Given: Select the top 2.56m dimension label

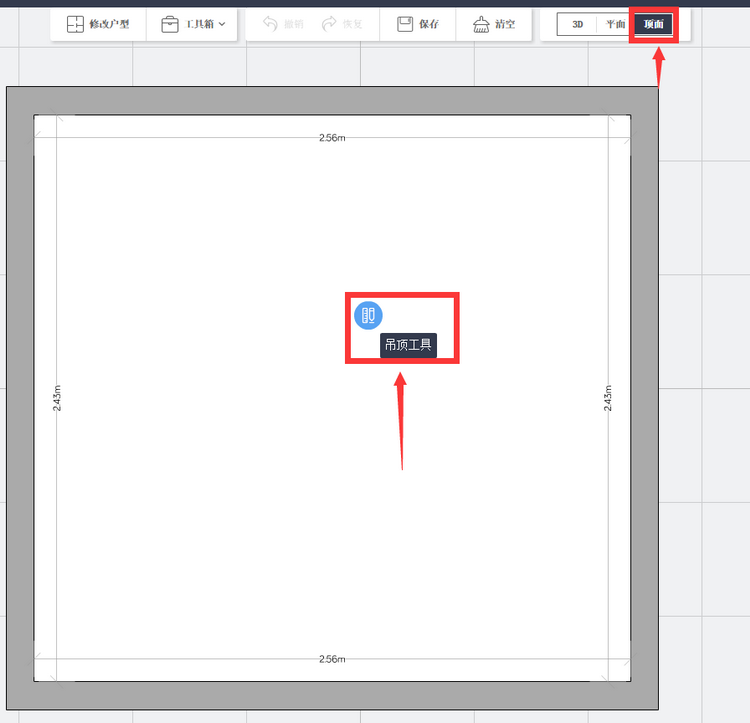Looking at the screenshot, I should pos(332,138).
